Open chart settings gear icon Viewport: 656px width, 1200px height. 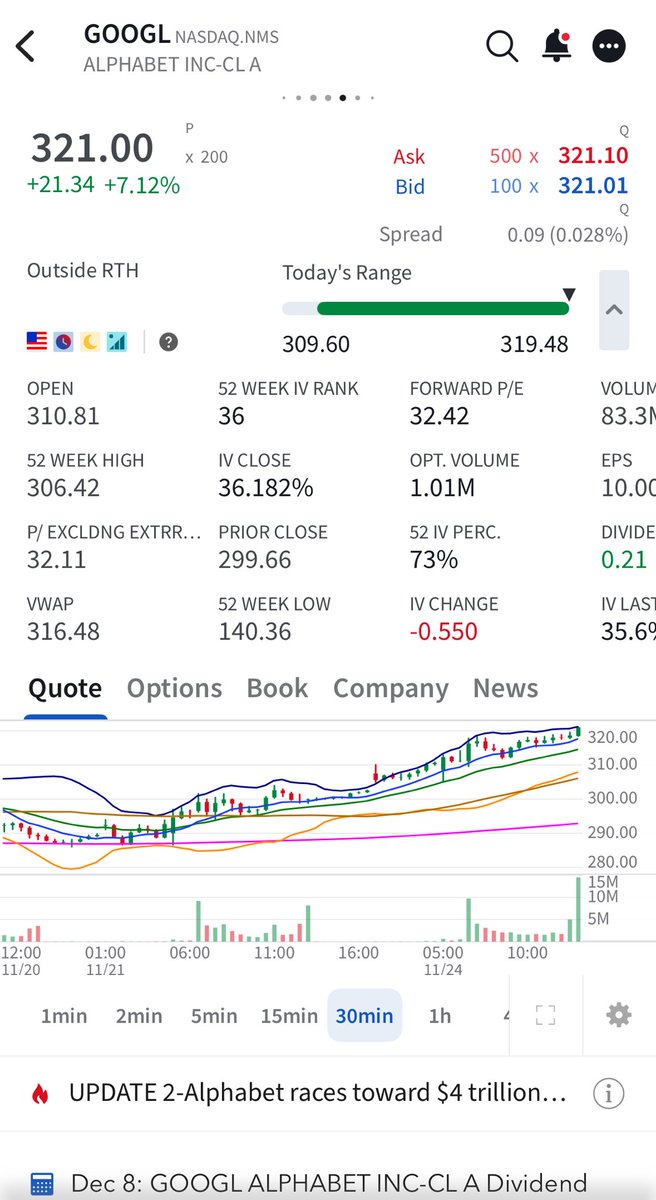(619, 1015)
